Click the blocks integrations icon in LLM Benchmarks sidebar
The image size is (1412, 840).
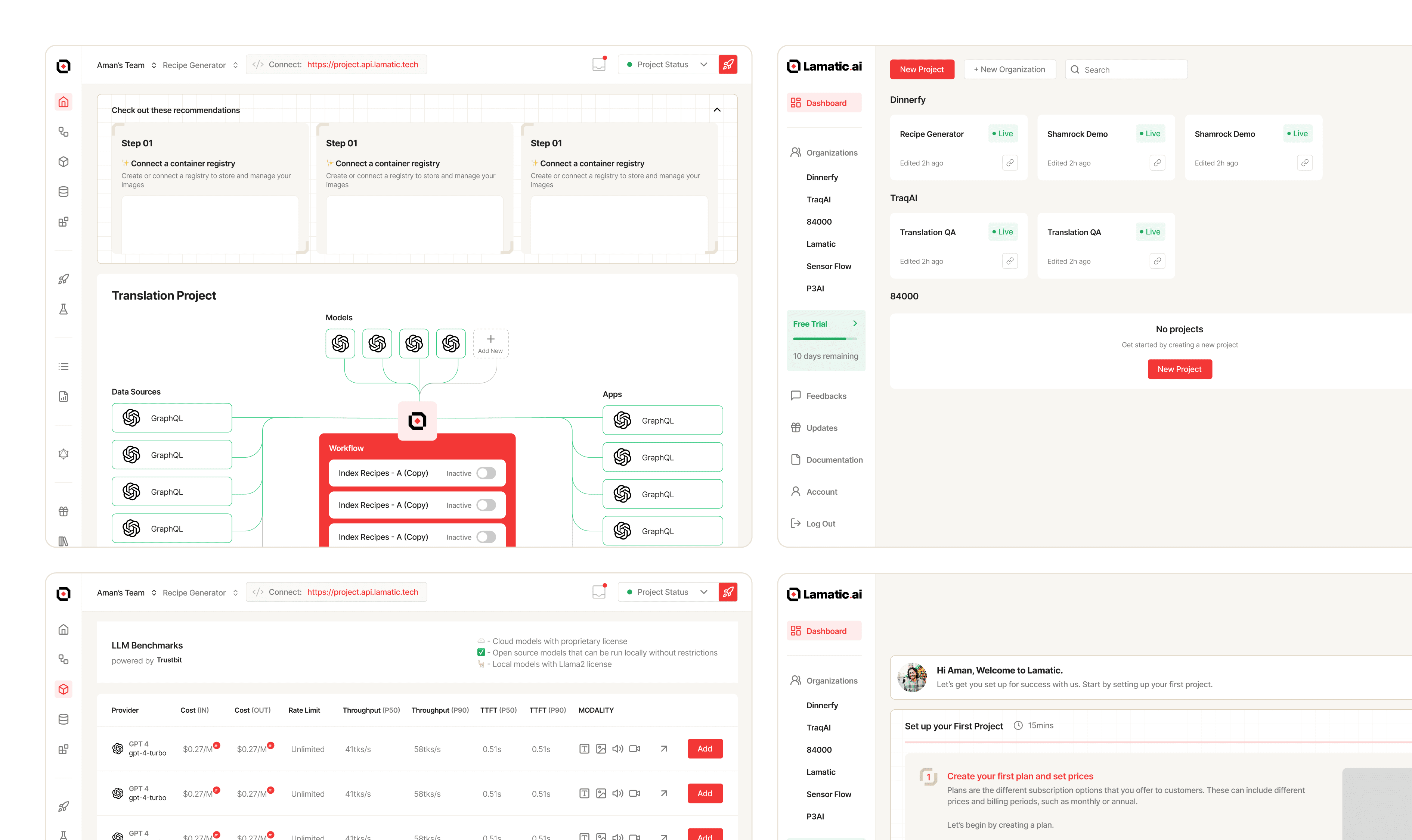click(x=64, y=749)
